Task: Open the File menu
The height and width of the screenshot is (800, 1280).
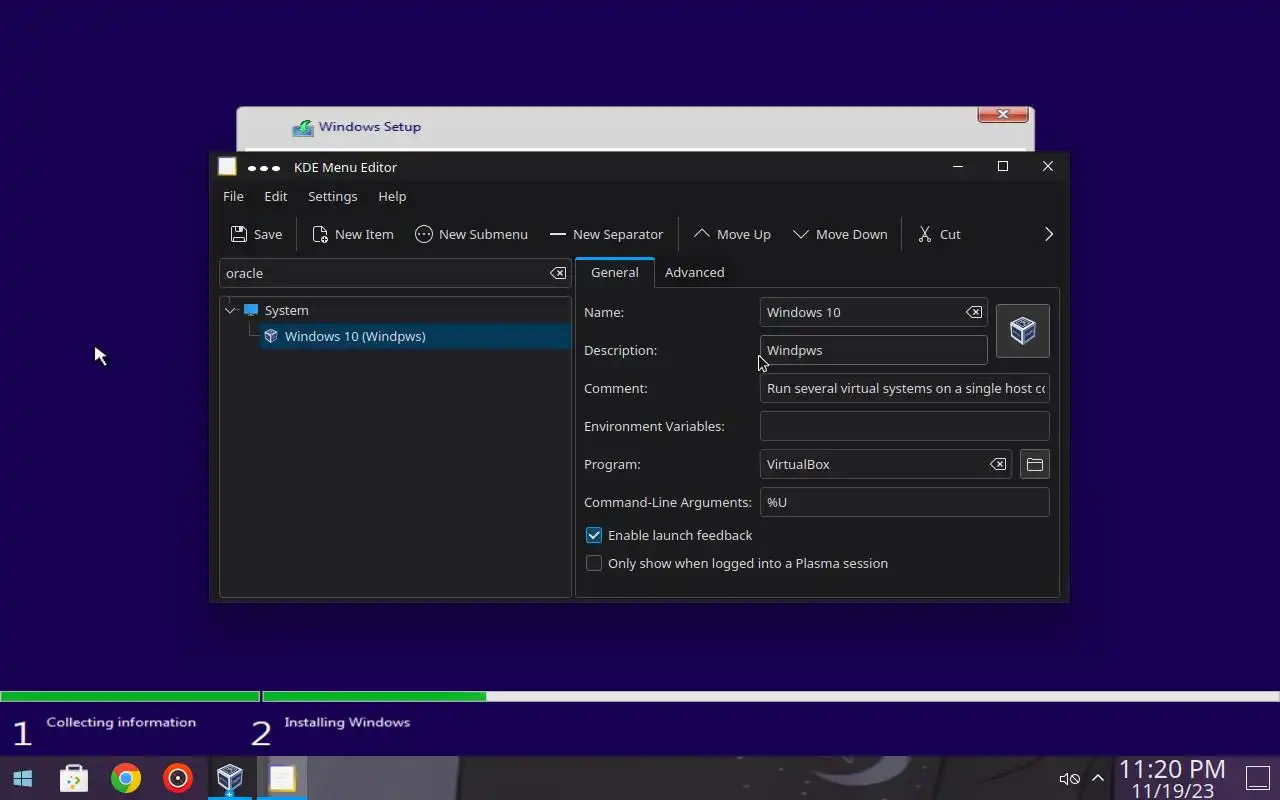Action: click(x=233, y=196)
